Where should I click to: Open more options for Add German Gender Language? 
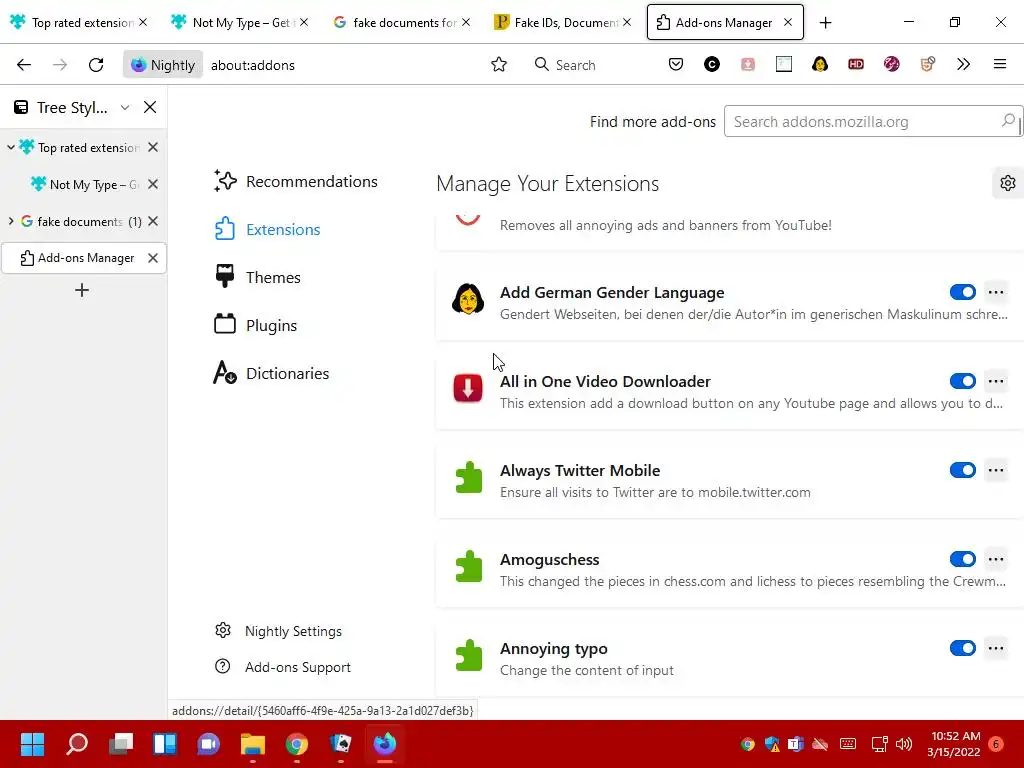point(996,292)
